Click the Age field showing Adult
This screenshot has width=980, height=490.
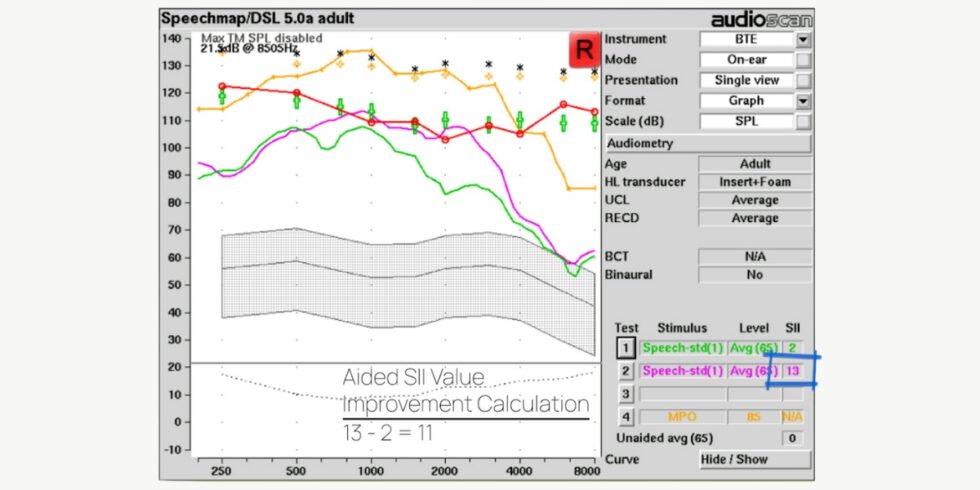pyautogui.click(x=754, y=164)
